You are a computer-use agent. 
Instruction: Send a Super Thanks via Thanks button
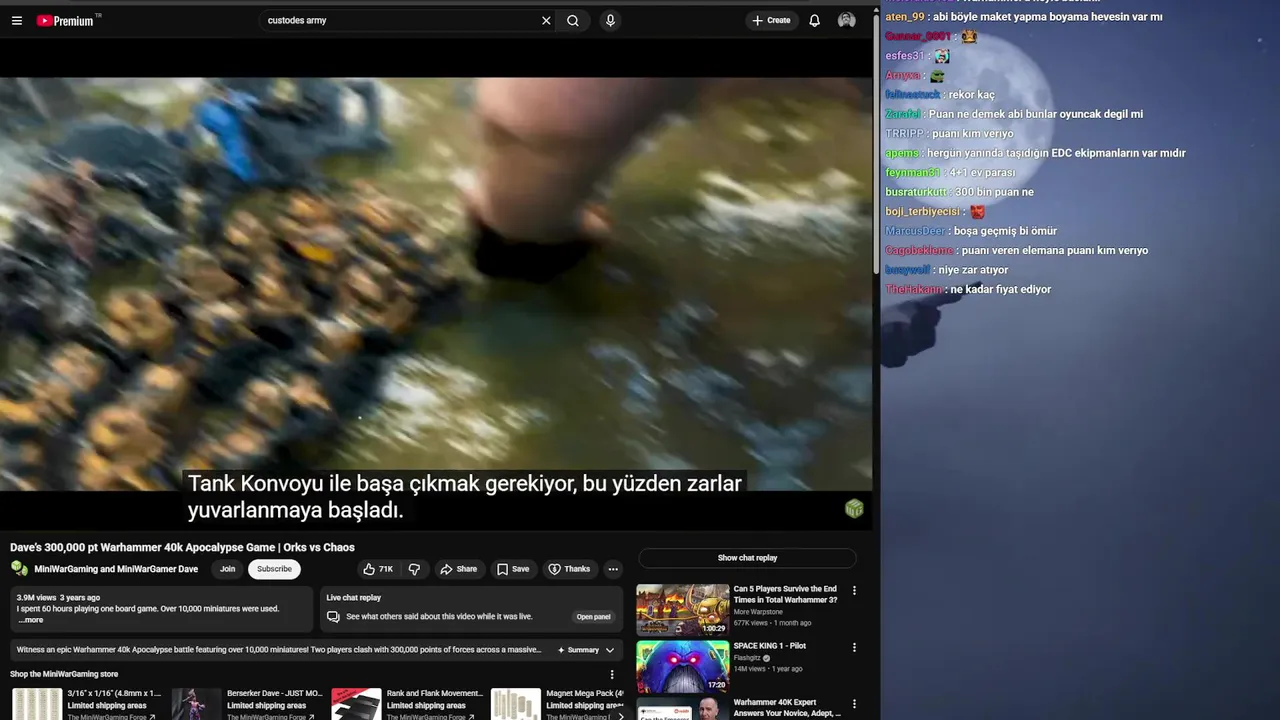(569, 569)
